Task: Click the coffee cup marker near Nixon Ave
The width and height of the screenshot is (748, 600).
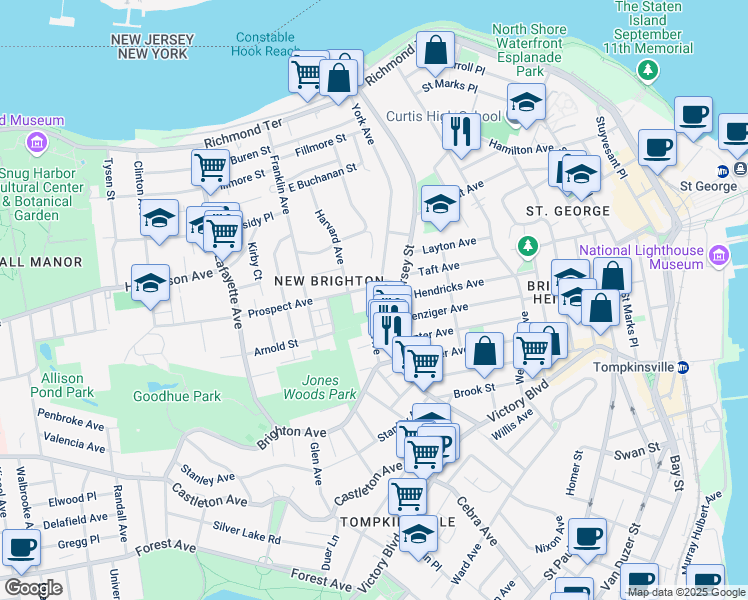Action: (588, 538)
